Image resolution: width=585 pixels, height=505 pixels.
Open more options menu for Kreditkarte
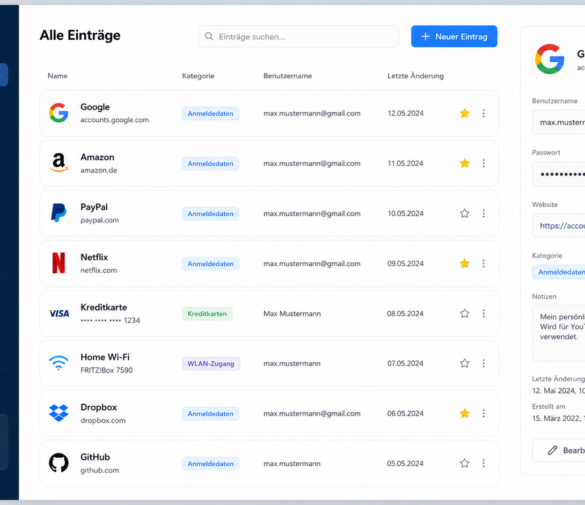click(x=484, y=313)
